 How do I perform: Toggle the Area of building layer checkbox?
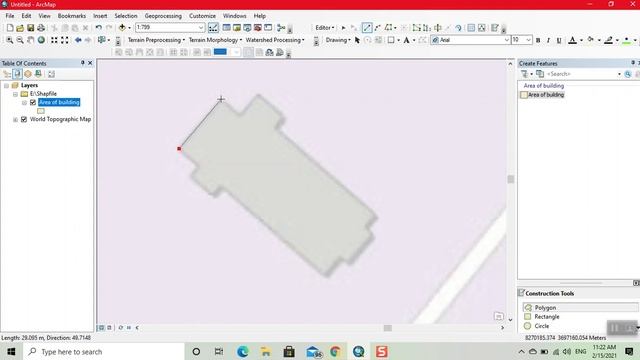(33, 102)
